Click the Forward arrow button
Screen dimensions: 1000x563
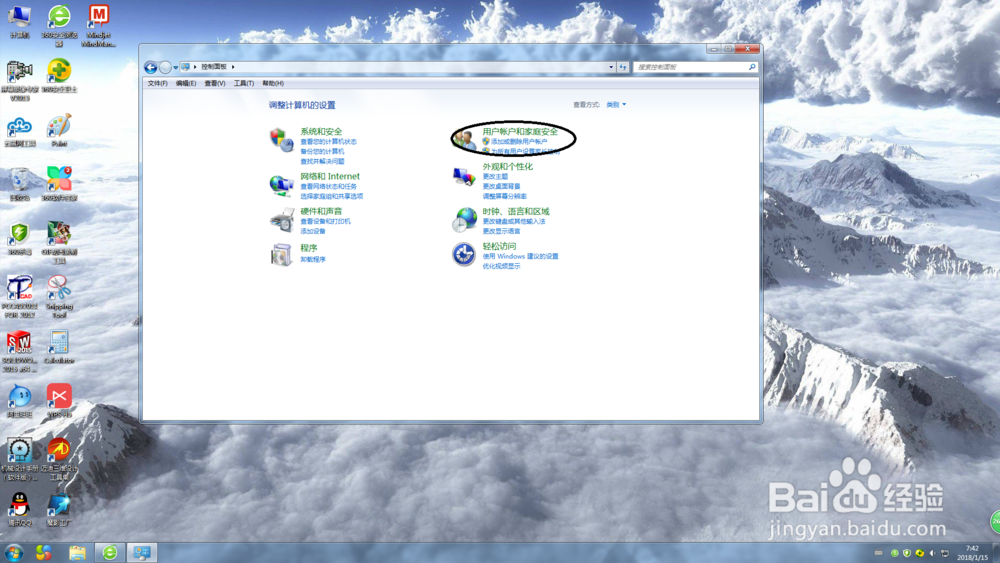click(x=165, y=67)
